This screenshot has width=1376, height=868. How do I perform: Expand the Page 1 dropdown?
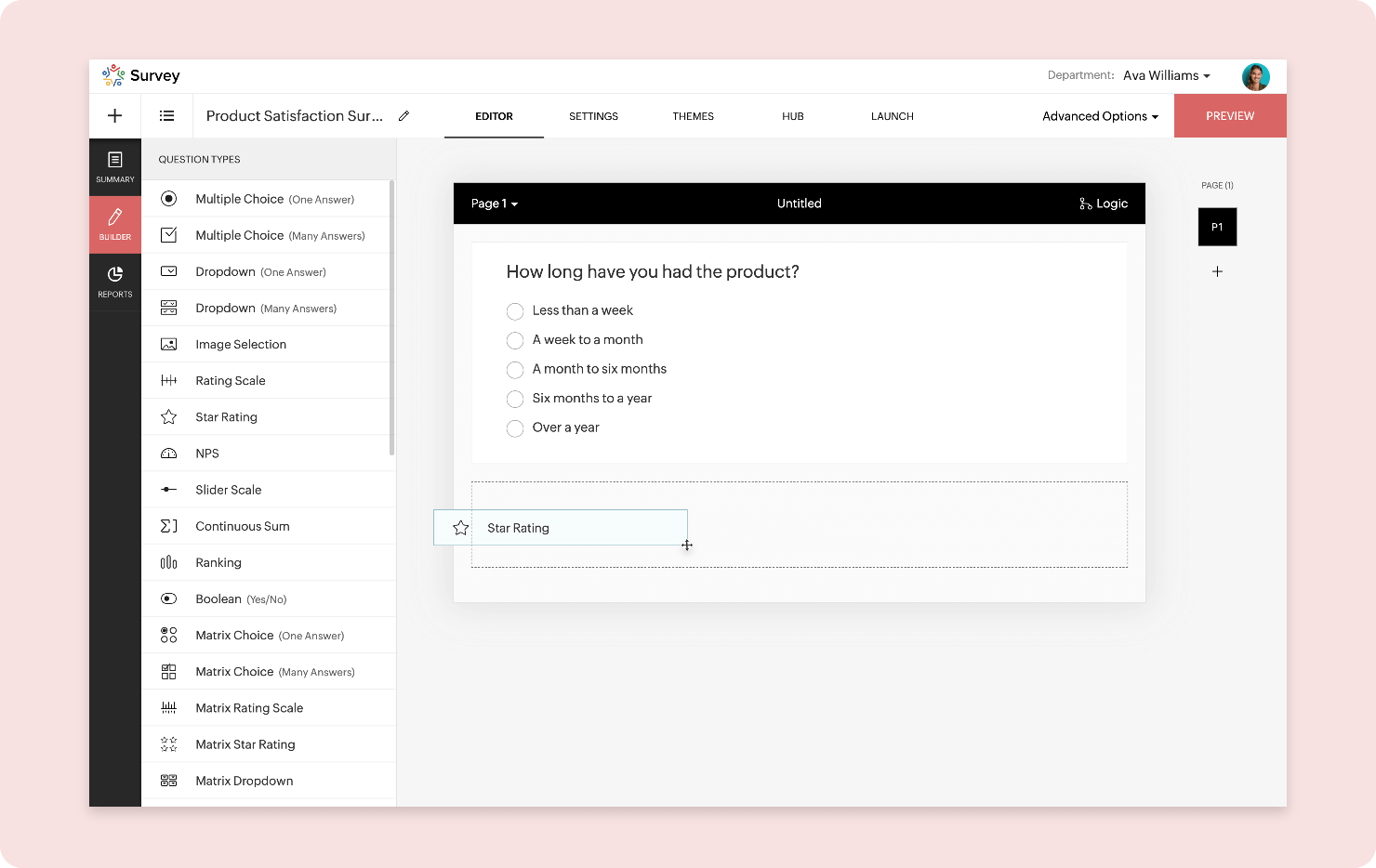(x=494, y=204)
